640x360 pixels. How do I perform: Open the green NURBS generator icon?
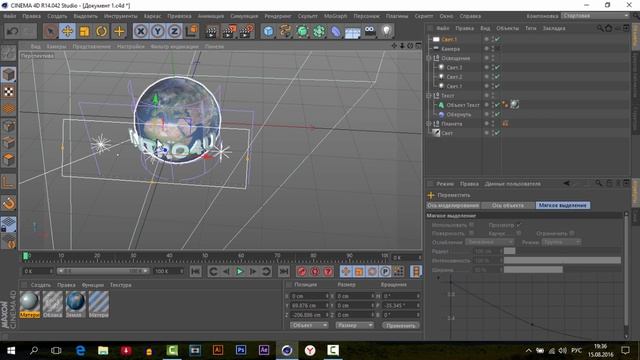click(x=302, y=31)
